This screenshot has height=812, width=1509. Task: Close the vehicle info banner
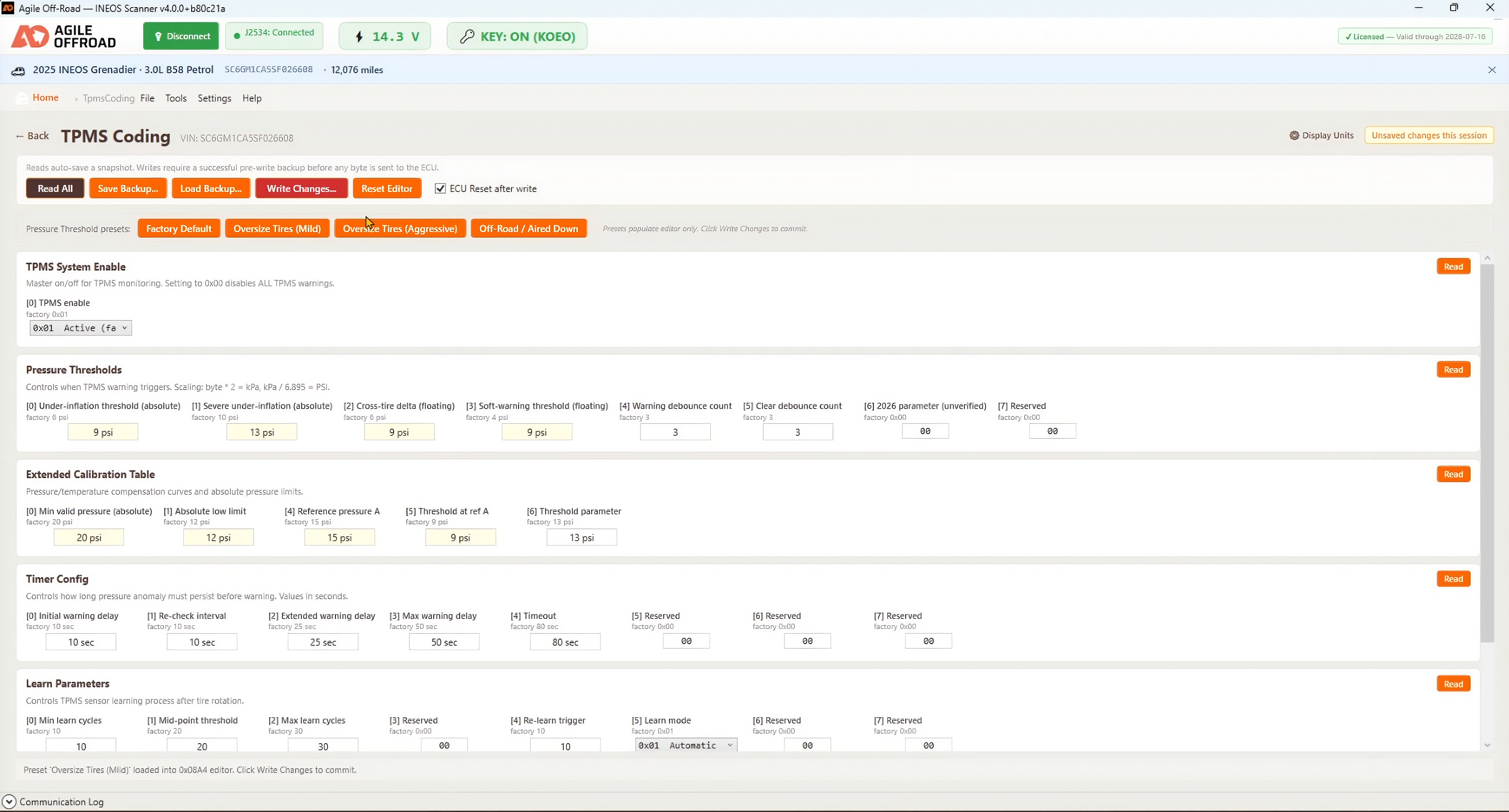point(1492,70)
